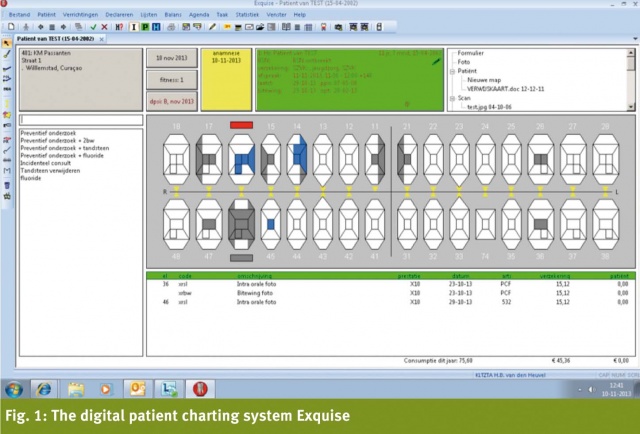Click the grey marker below tooth 46
Image resolution: width=640 pixels, height=434 pixels.
click(x=241, y=258)
